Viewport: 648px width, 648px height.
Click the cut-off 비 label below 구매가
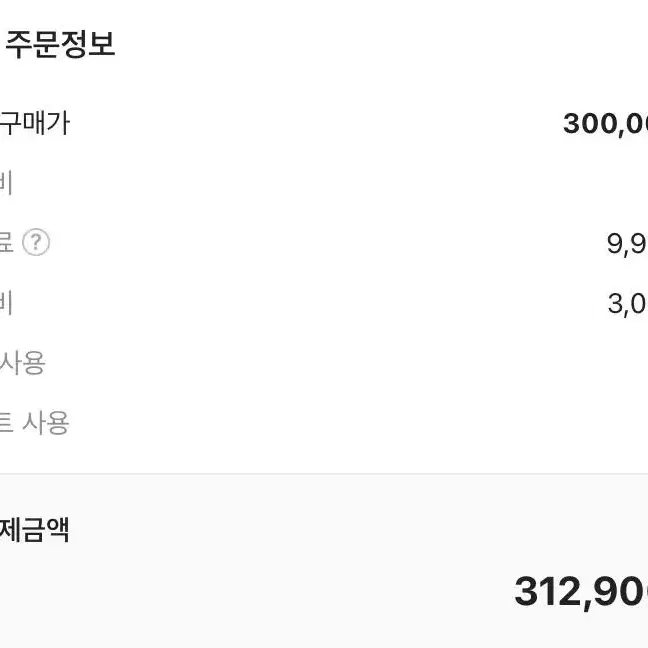point(6,182)
